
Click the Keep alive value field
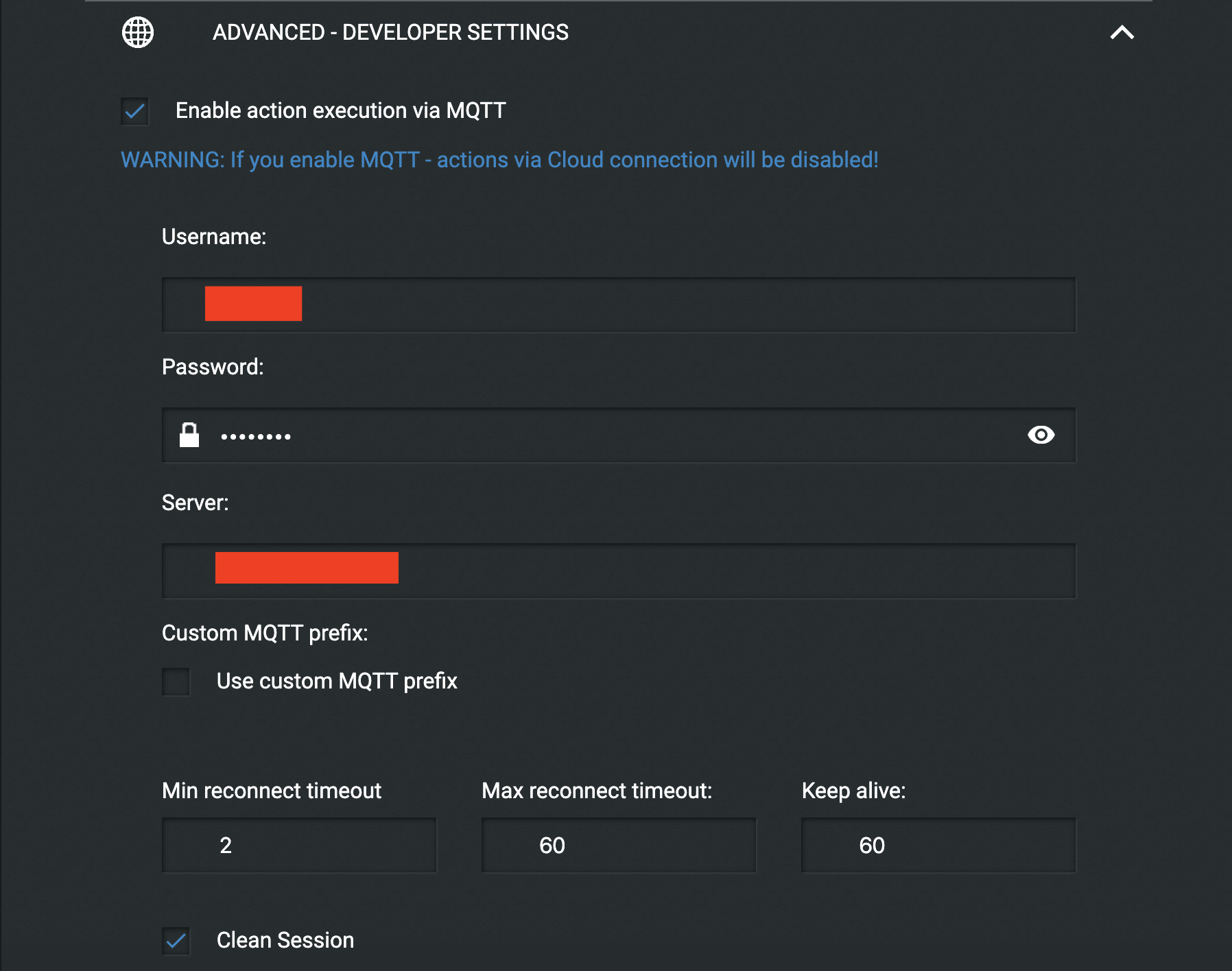click(x=938, y=845)
